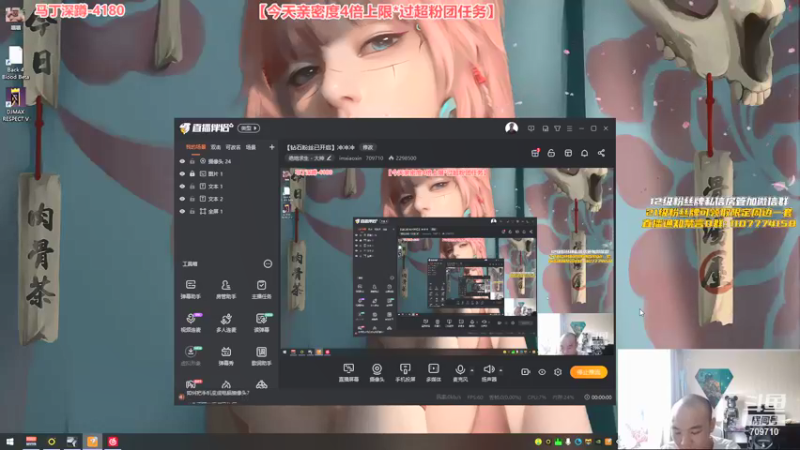Viewport: 800px width, 450px height.
Task: Click the red round taskbar app icon
Action: [x=113, y=441]
